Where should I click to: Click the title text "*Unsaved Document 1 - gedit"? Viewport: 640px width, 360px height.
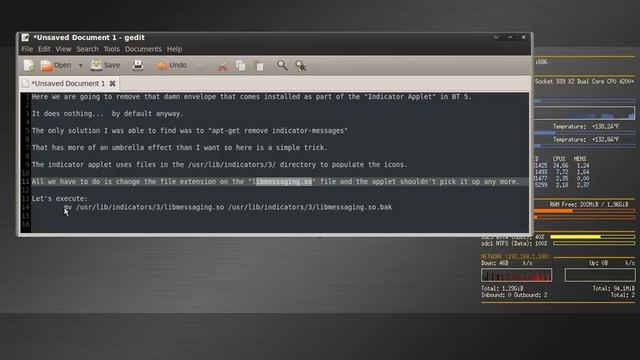tap(89, 38)
